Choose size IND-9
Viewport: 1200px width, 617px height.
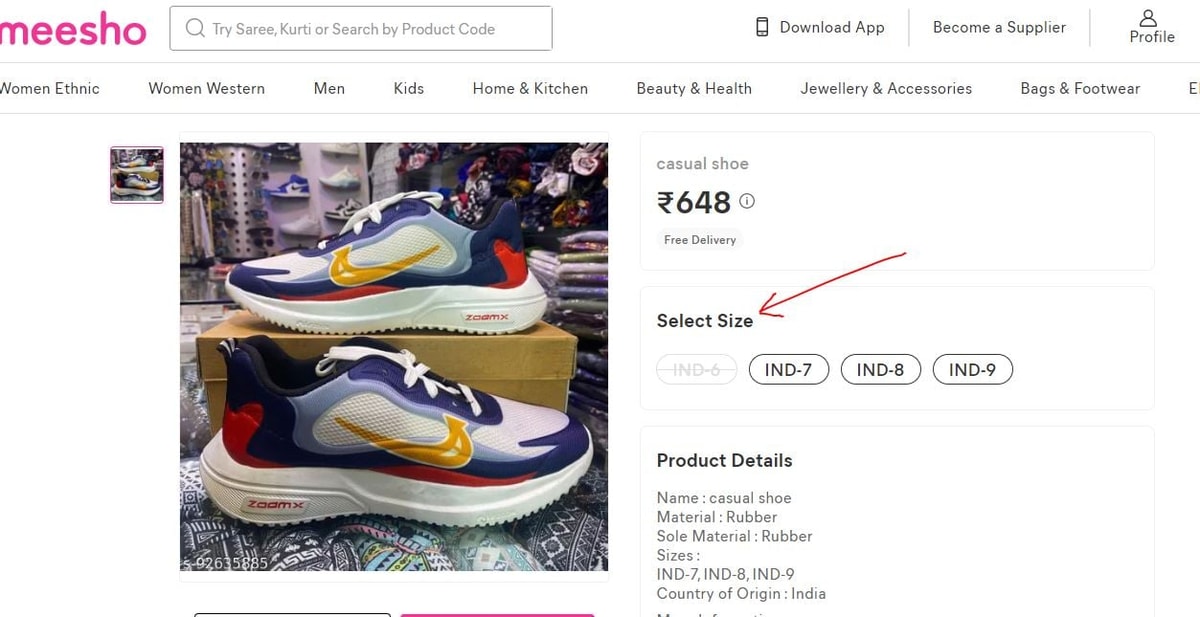click(x=972, y=370)
